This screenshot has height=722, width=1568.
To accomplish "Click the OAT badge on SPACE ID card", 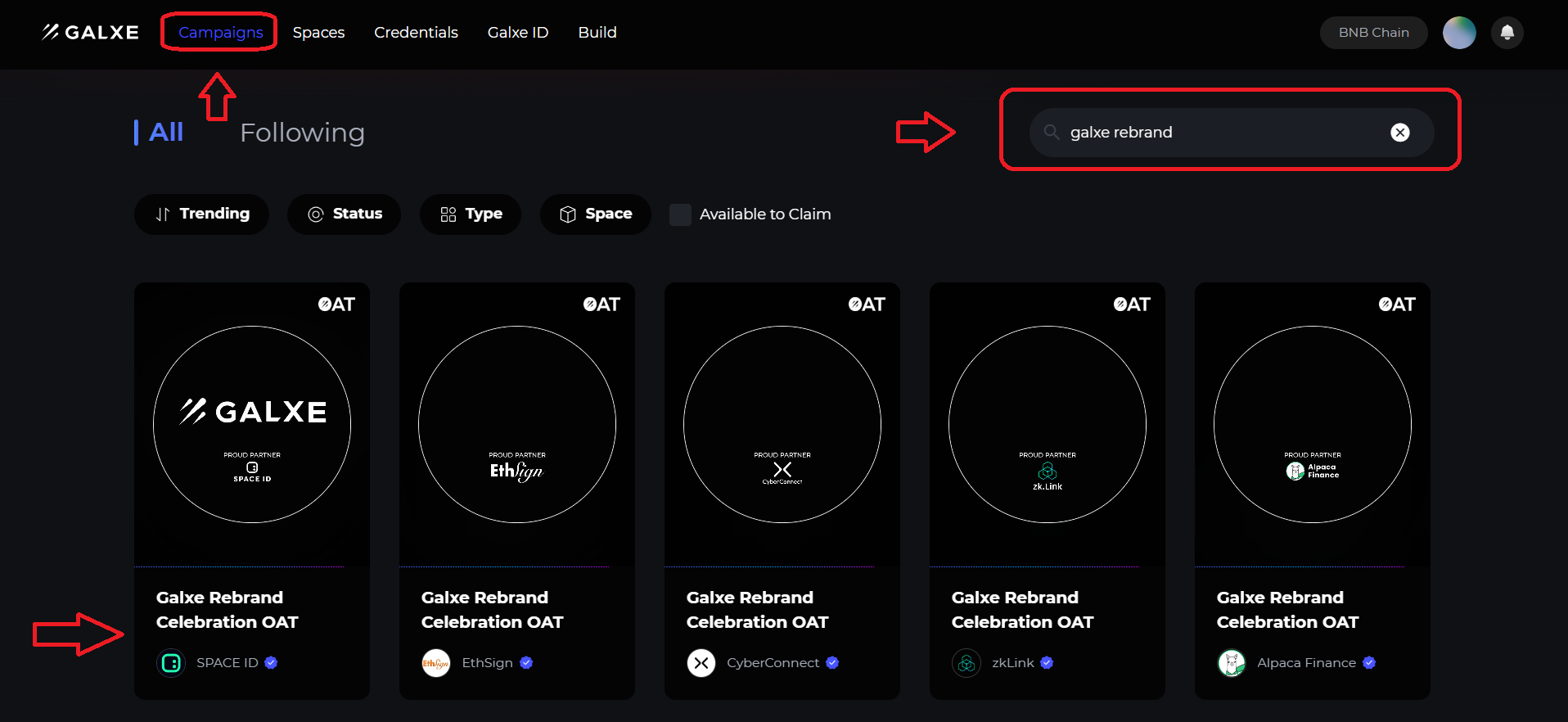I will click(336, 305).
